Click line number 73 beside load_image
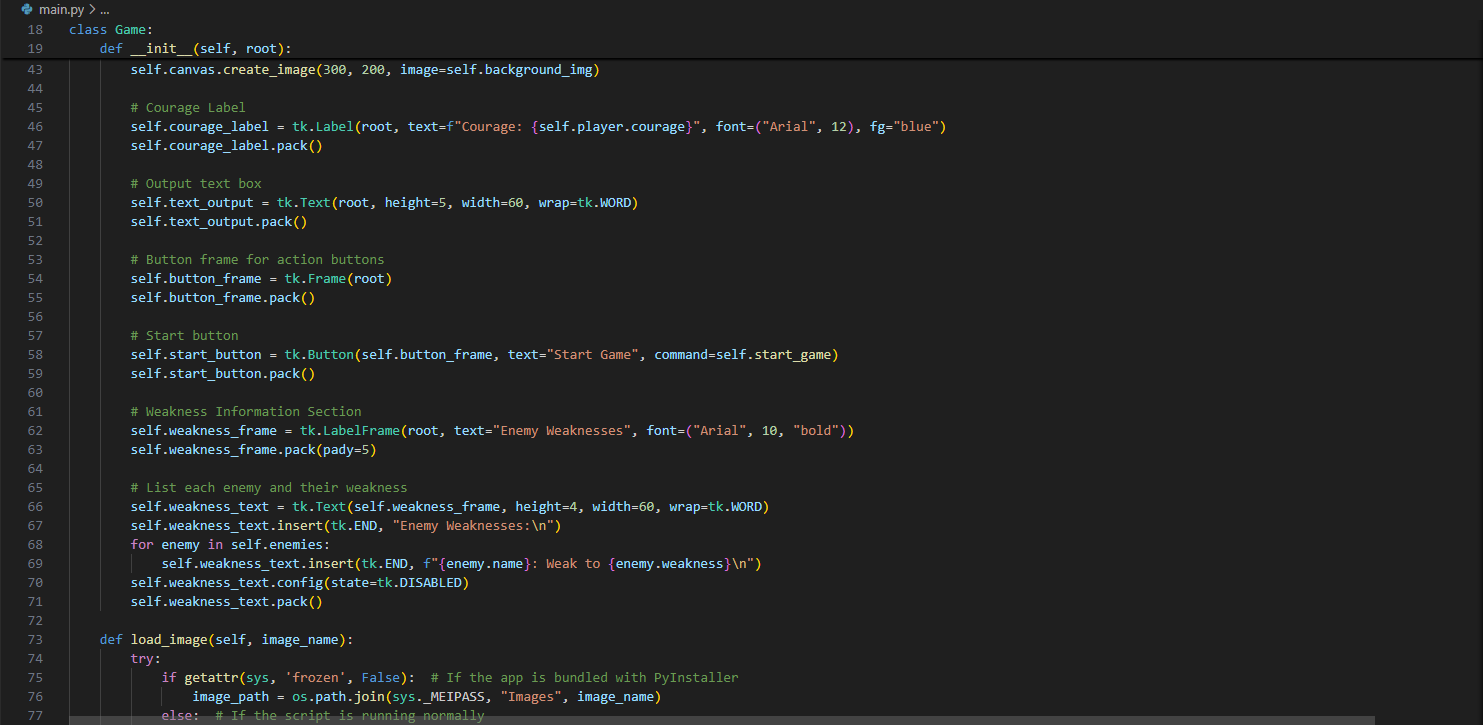The image size is (1483, 725). 35,639
